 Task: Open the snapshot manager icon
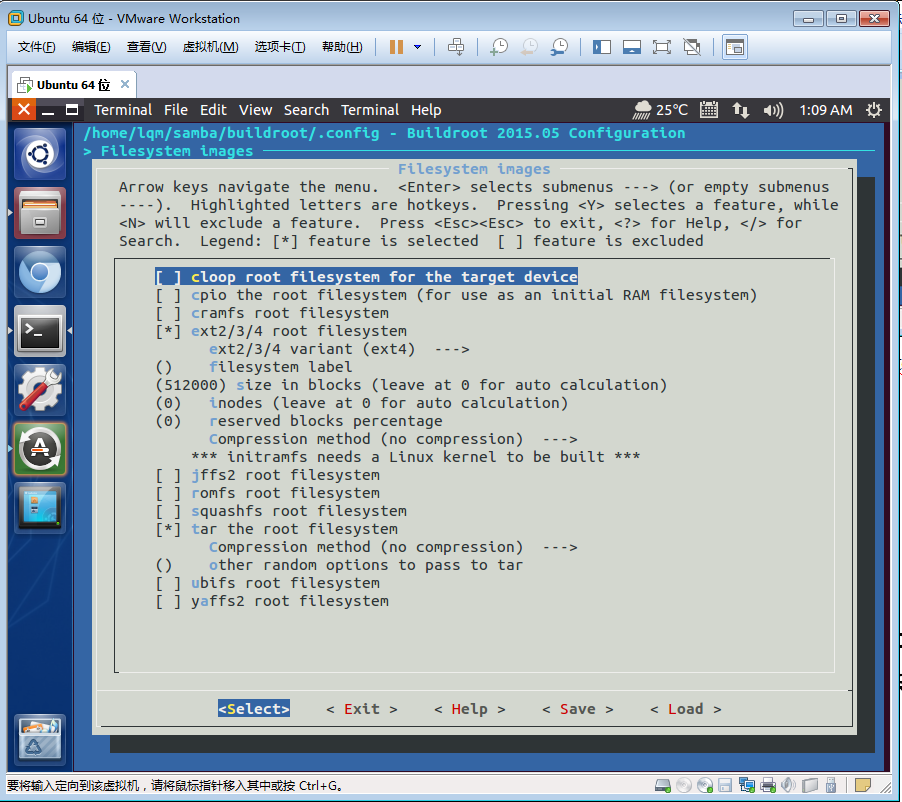point(560,47)
